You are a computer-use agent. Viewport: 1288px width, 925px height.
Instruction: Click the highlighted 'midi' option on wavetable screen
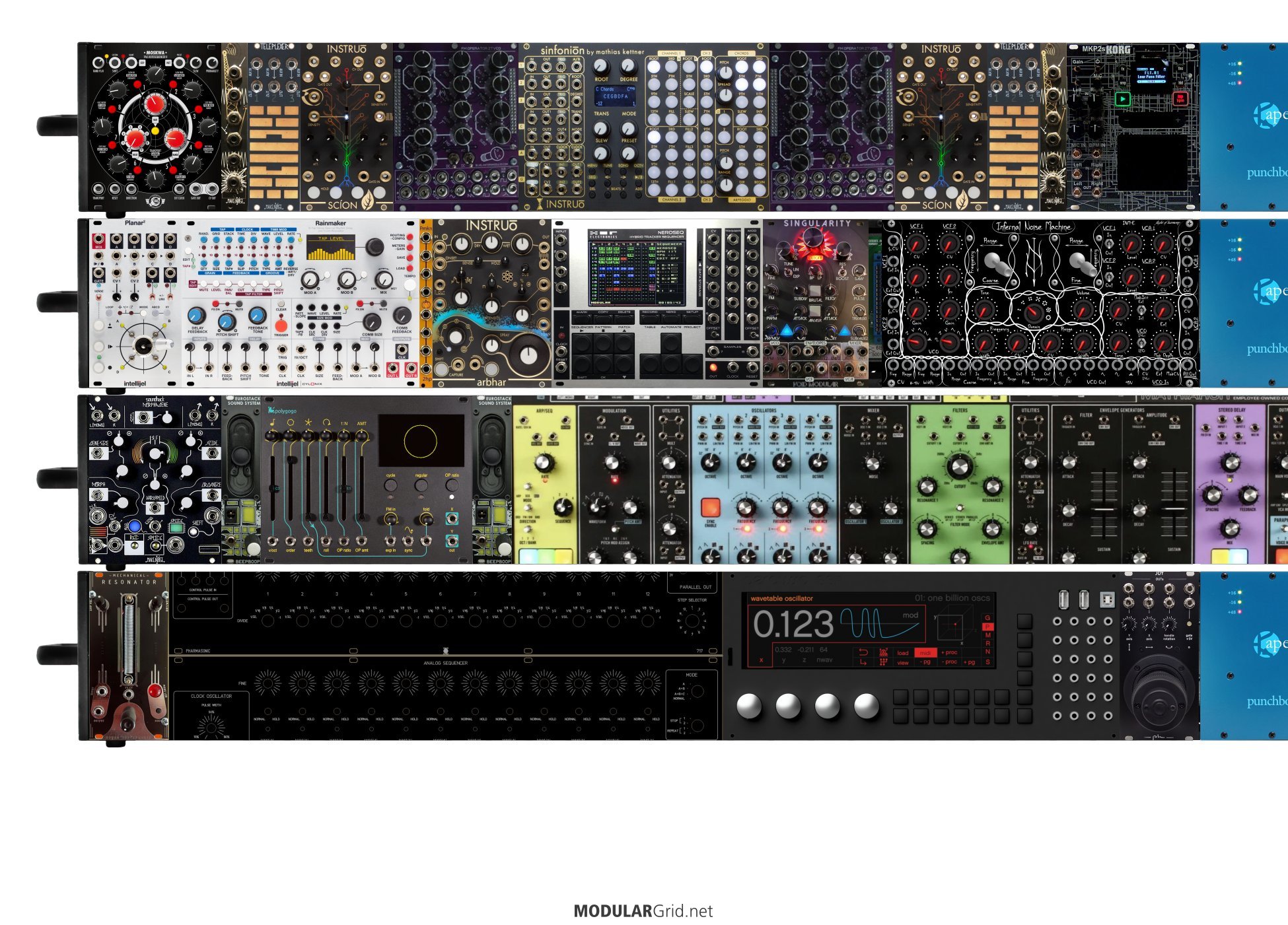(x=925, y=652)
